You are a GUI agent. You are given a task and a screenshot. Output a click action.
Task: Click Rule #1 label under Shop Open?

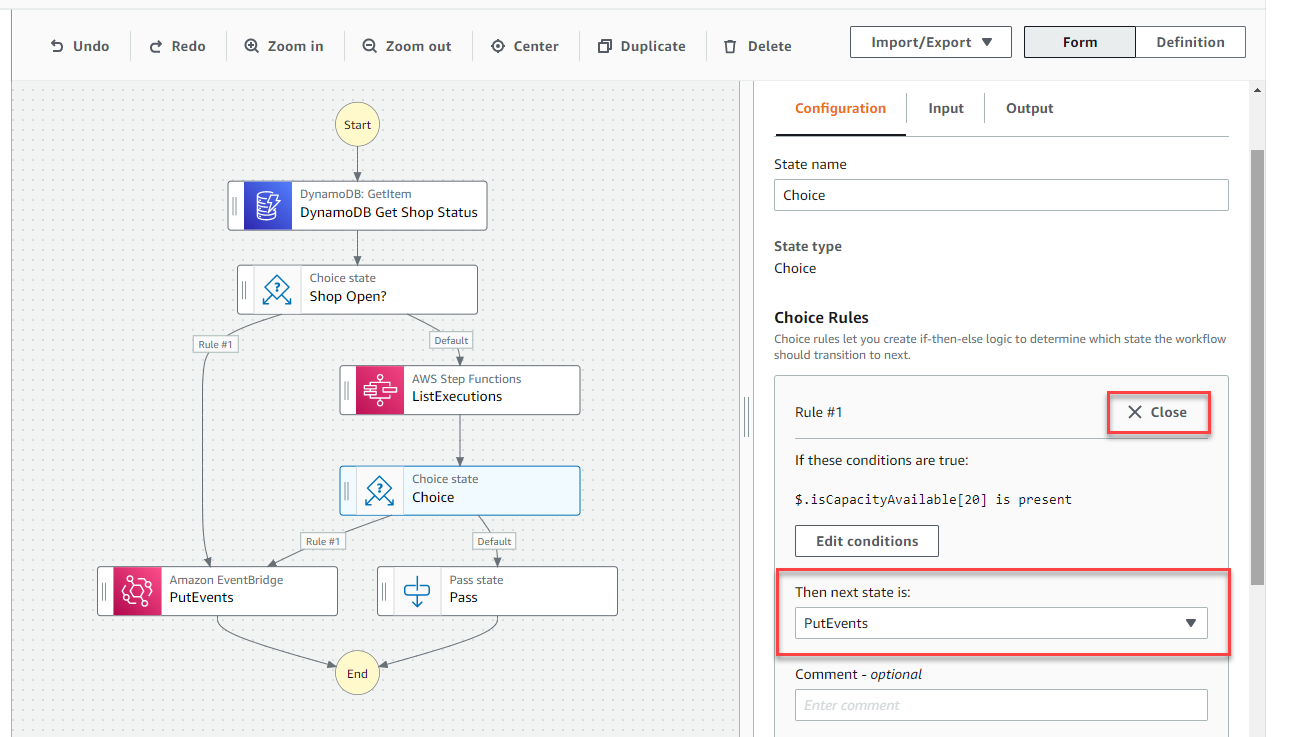[x=215, y=344]
